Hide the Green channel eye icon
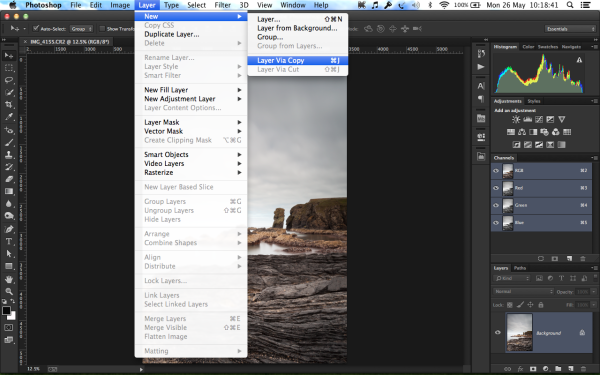Image resolution: width=600 pixels, height=375 pixels. click(x=496, y=205)
